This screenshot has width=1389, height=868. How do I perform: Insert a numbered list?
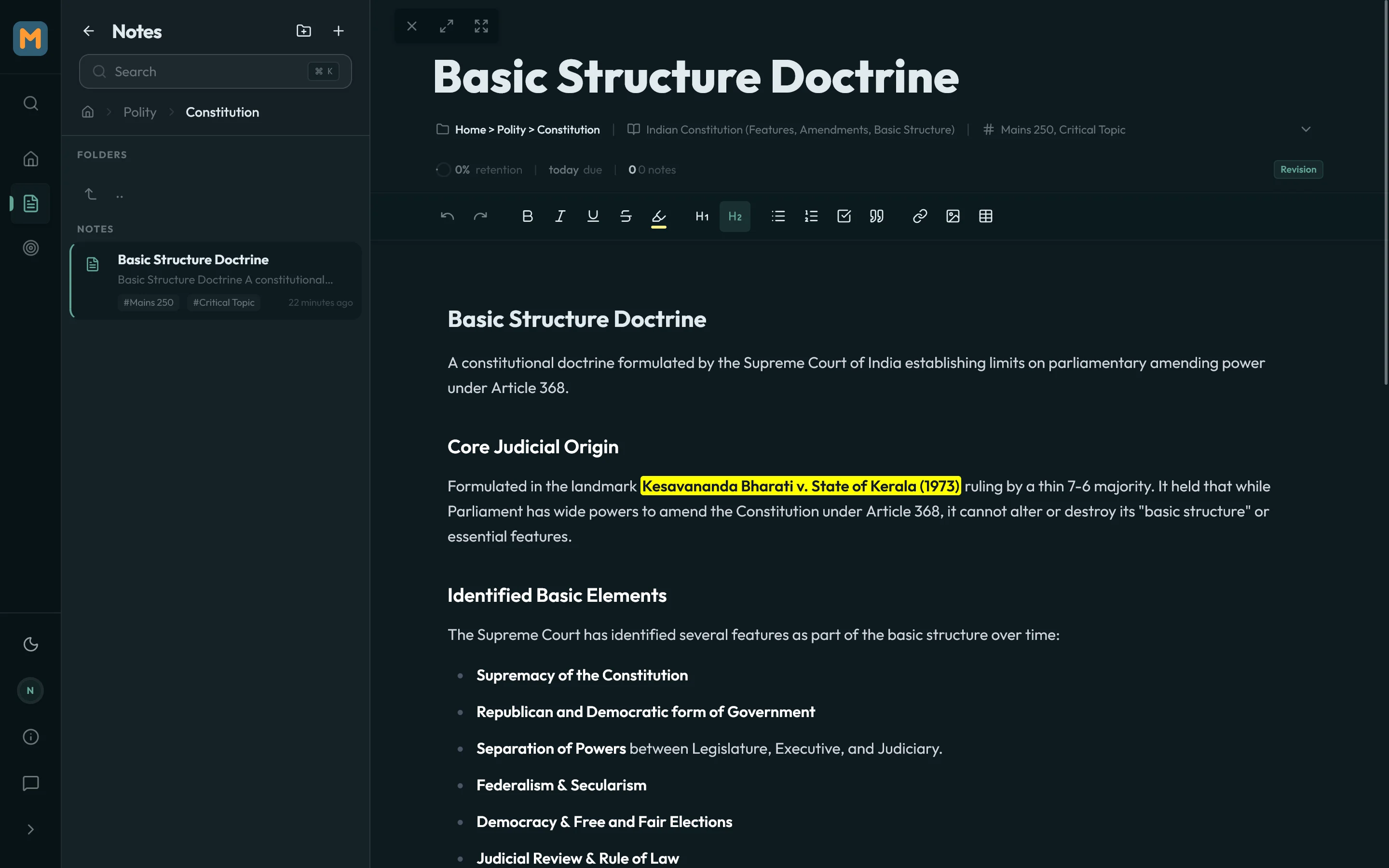pyautogui.click(x=811, y=217)
